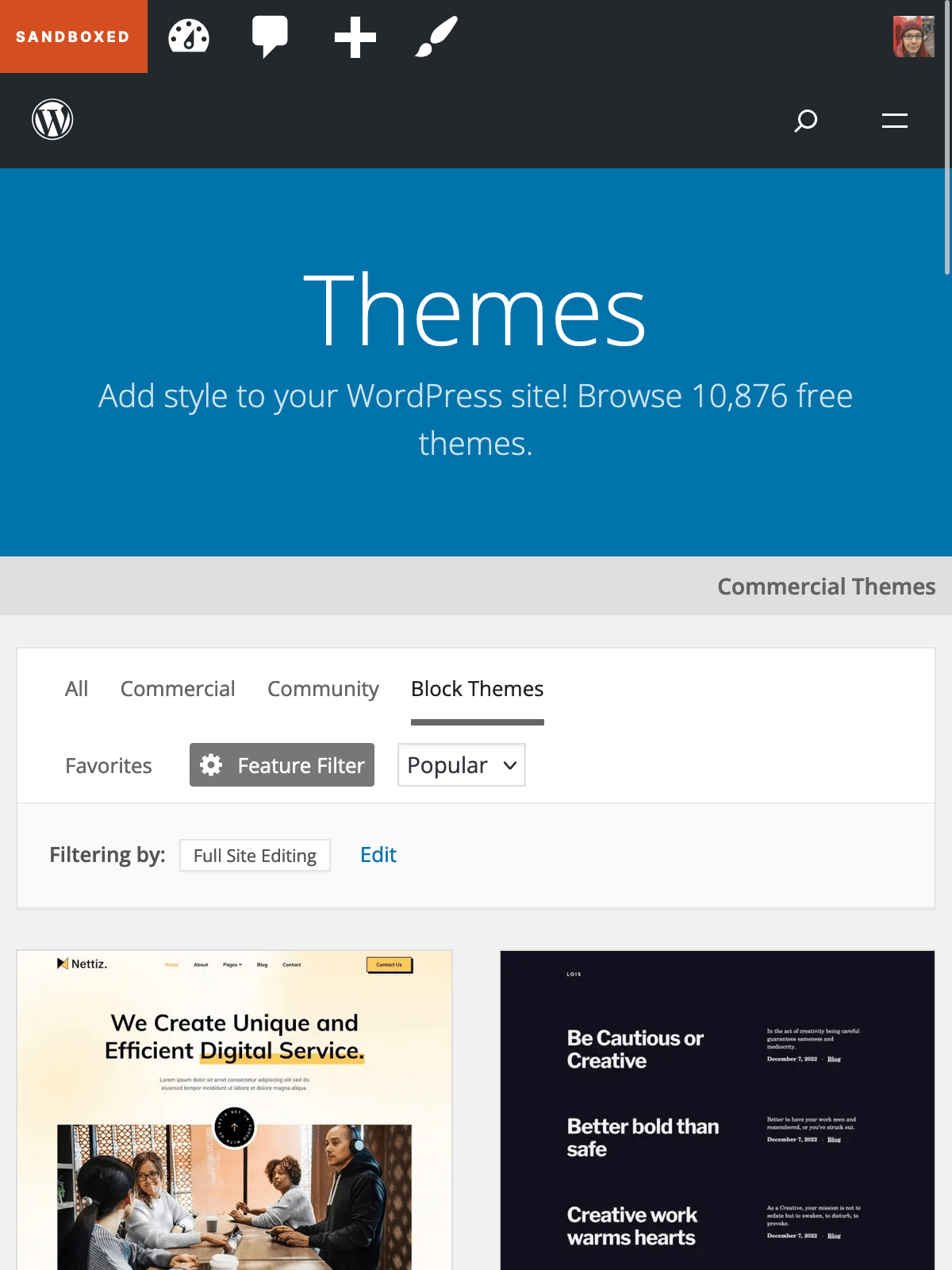
Task: Click the plus add-new icon
Action: [x=355, y=37]
